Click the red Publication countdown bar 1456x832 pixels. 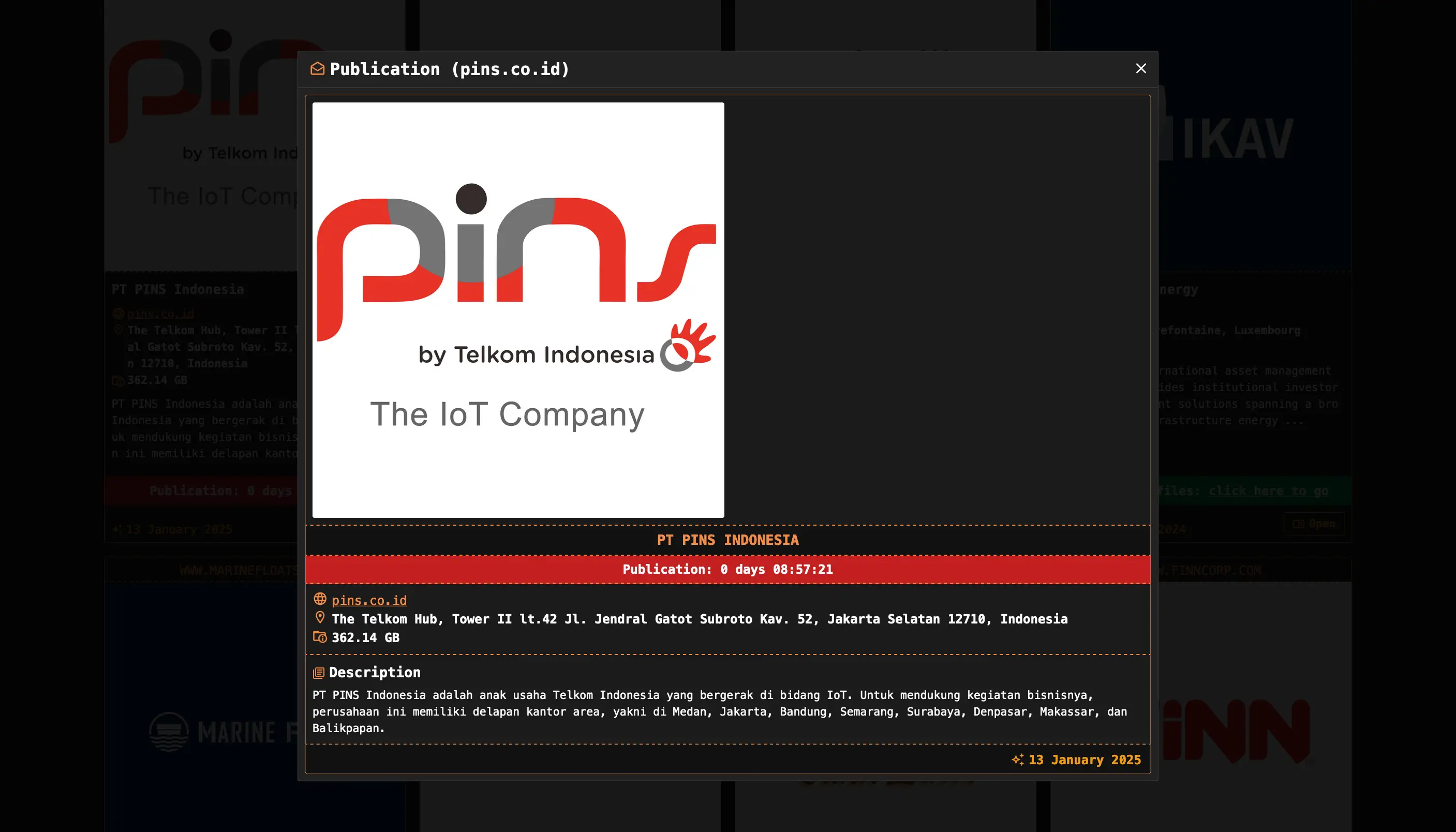click(x=727, y=569)
